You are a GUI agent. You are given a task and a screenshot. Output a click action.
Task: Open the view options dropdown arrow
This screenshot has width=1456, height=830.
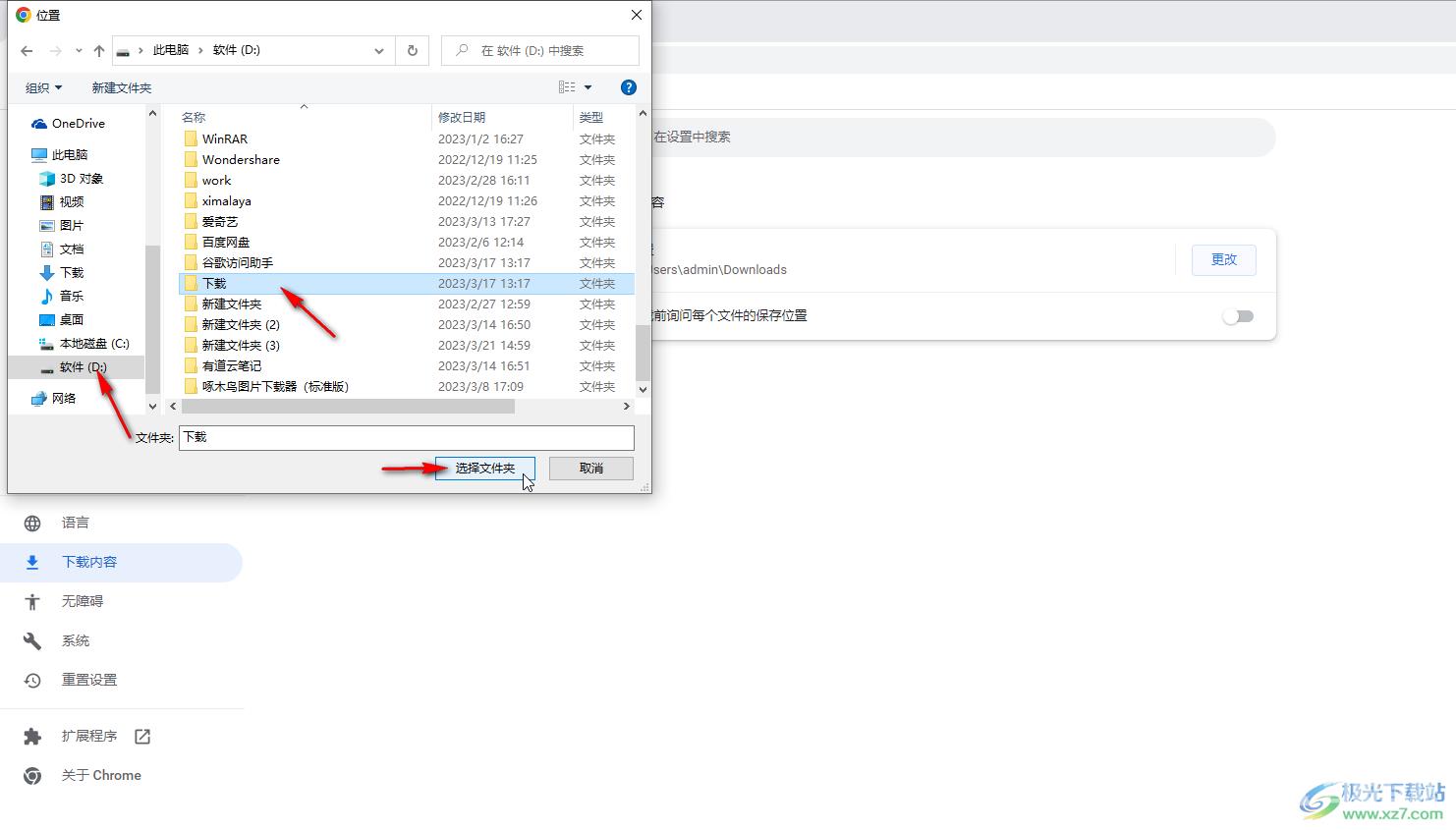pyautogui.click(x=588, y=87)
